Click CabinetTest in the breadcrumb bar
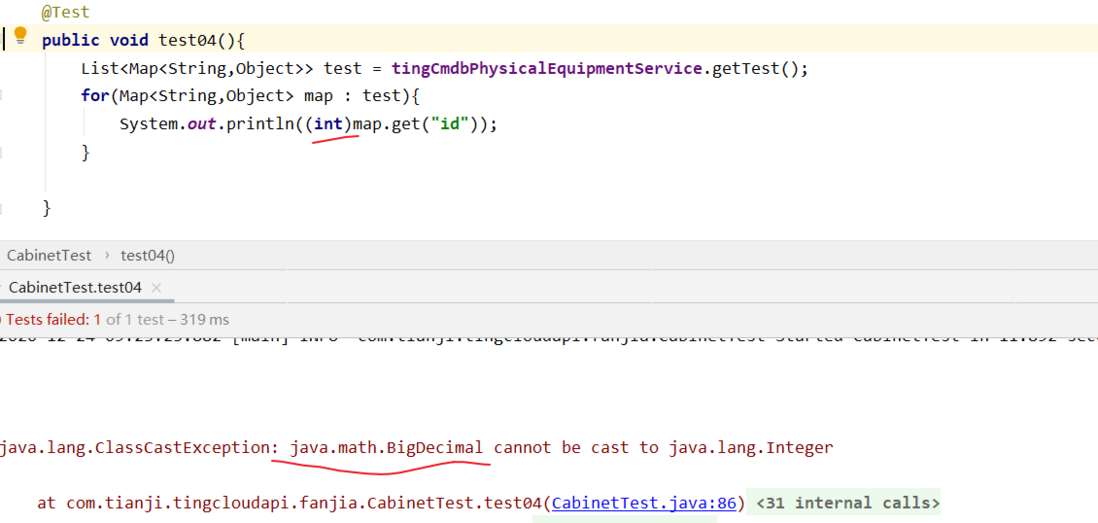 pyautogui.click(x=49, y=256)
